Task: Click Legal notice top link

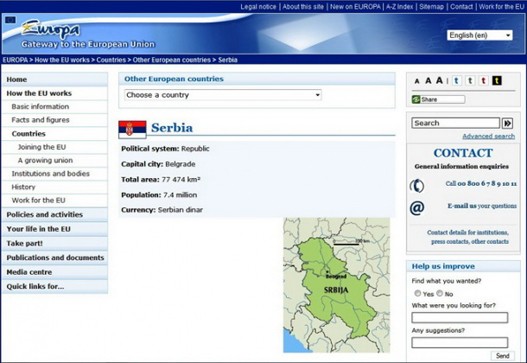Action: click(x=258, y=7)
